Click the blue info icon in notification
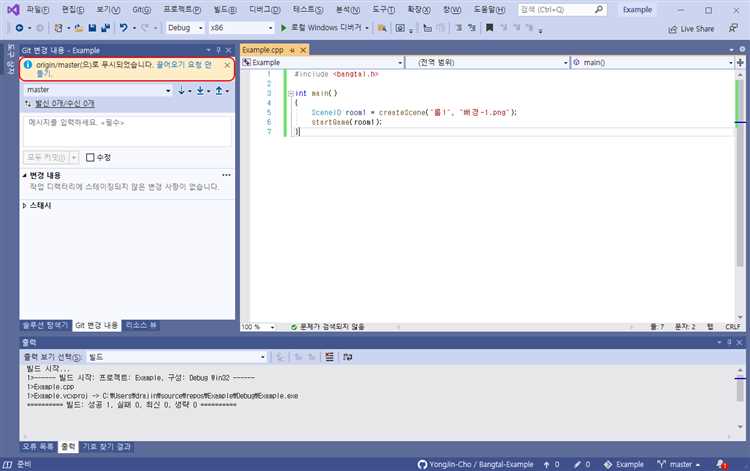 tap(28, 65)
